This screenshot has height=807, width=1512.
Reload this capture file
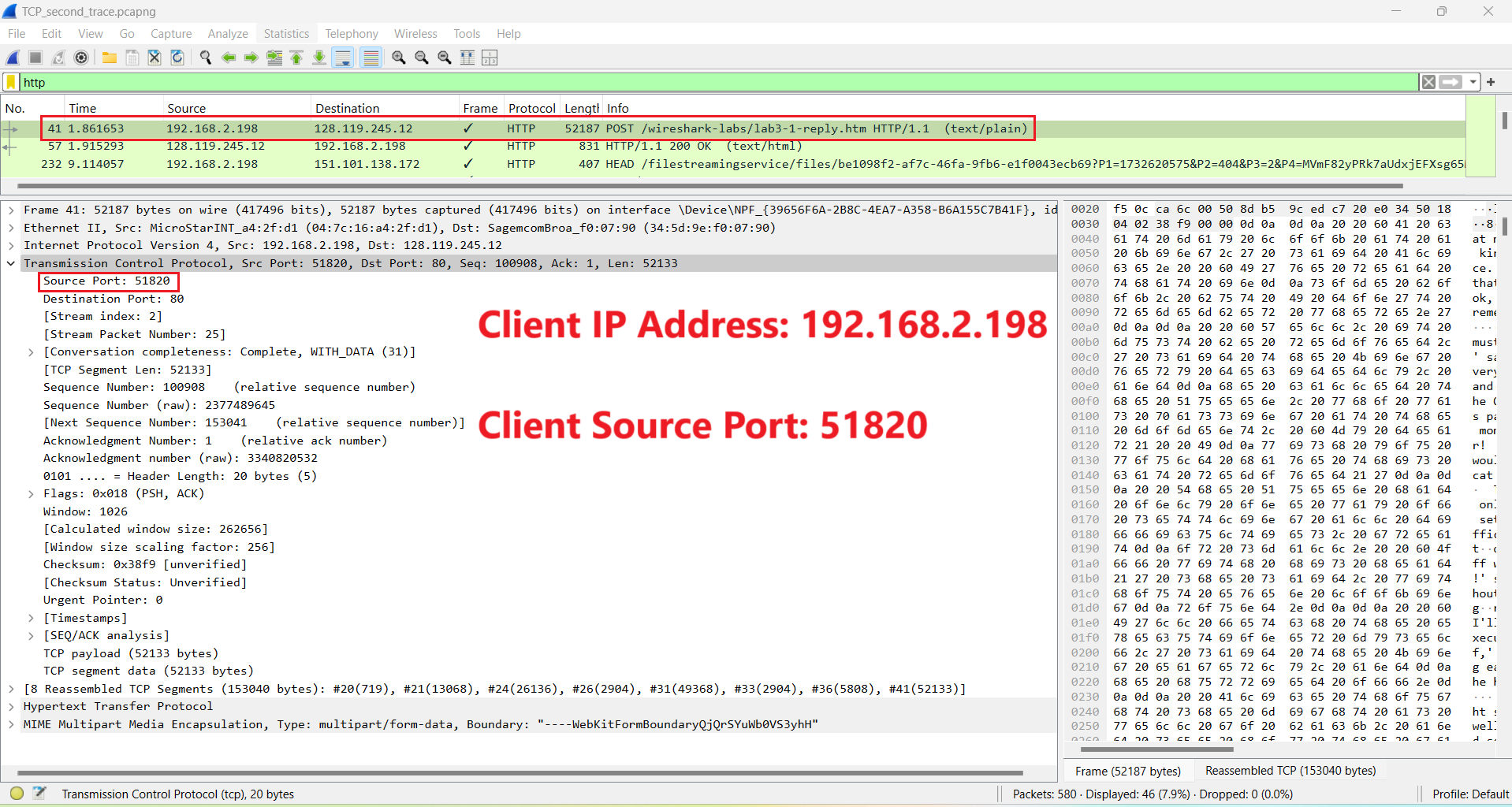click(177, 58)
